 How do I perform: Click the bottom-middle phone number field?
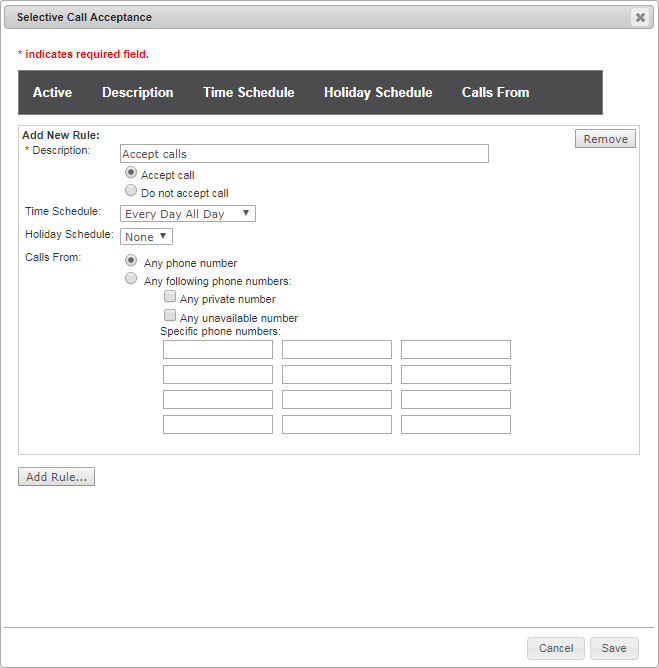(x=337, y=425)
